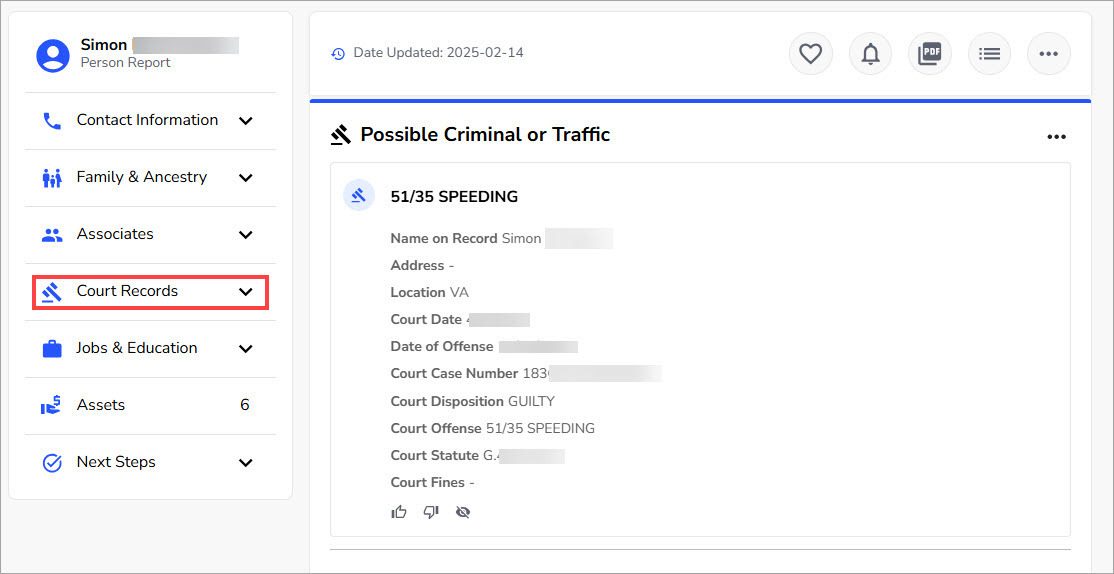Open the list view icon
1114x574 pixels.
989,54
